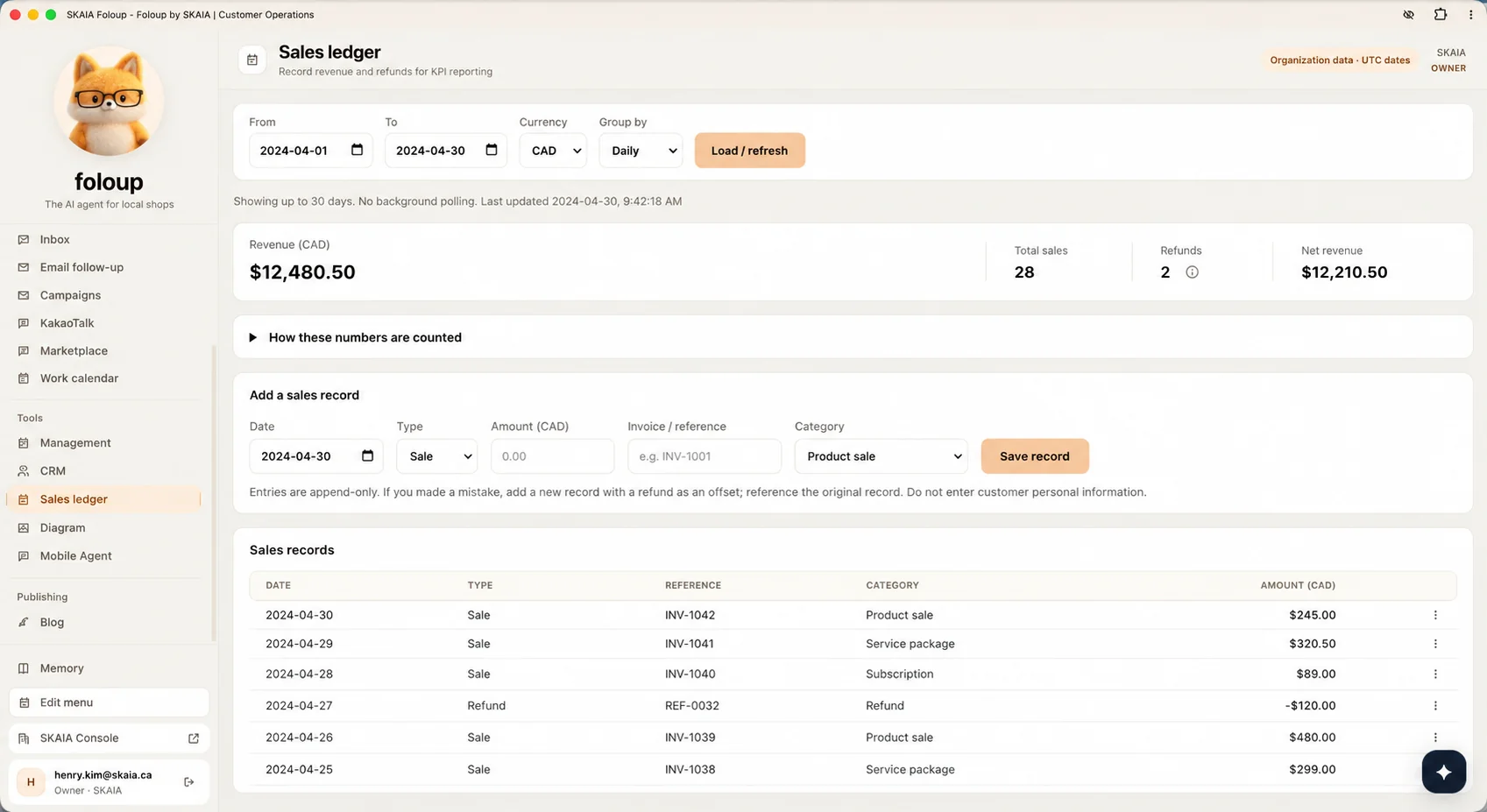Open the Category Product sale dropdown
This screenshot has height=812, width=1487.
pyautogui.click(x=881, y=456)
